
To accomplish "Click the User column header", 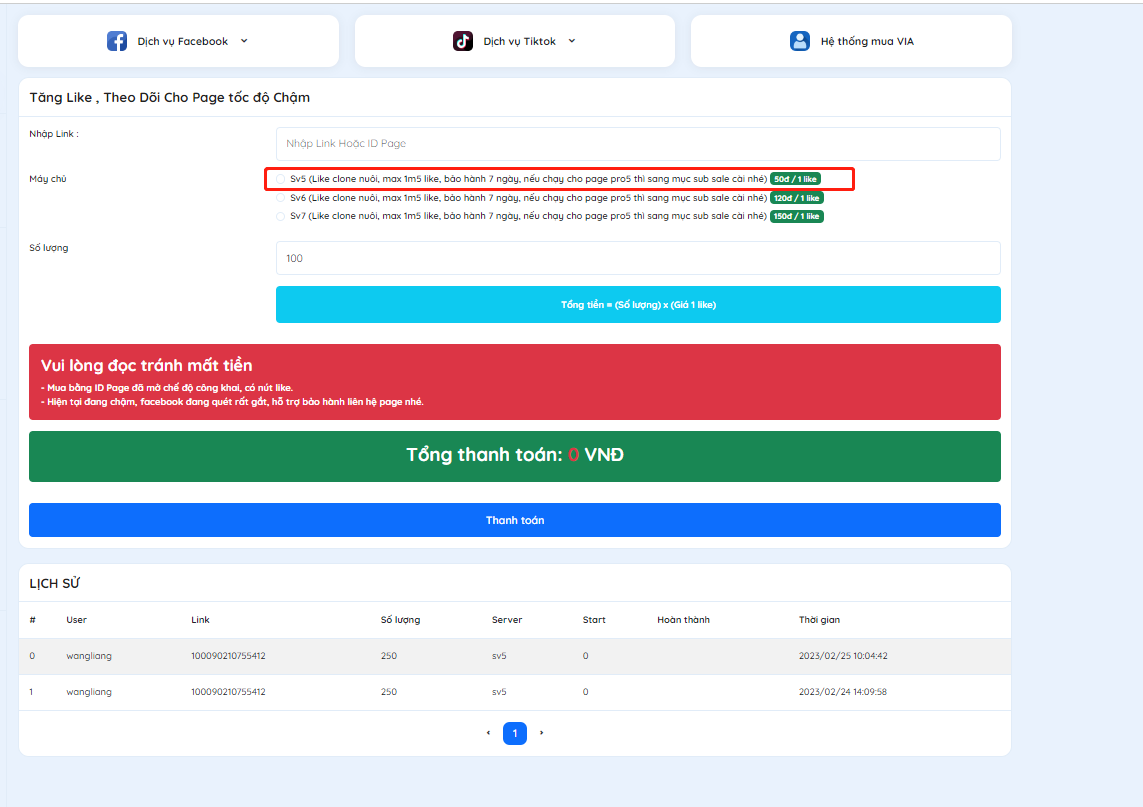I will (77, 620).
